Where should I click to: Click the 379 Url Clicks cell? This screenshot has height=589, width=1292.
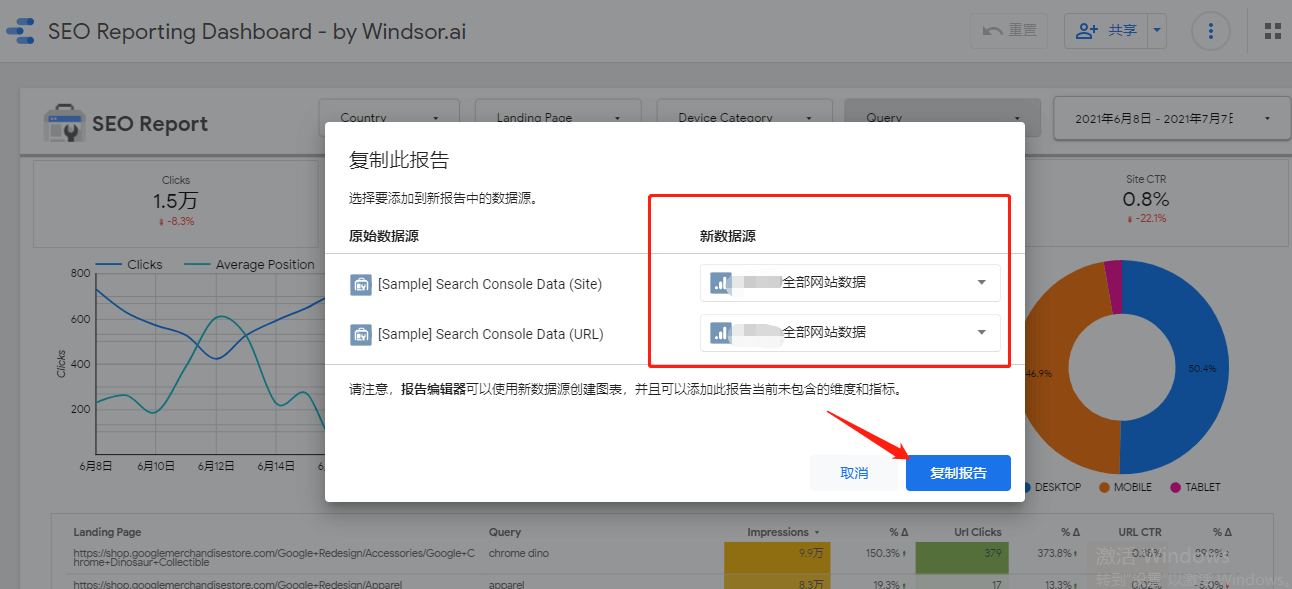tap(961, 556)
